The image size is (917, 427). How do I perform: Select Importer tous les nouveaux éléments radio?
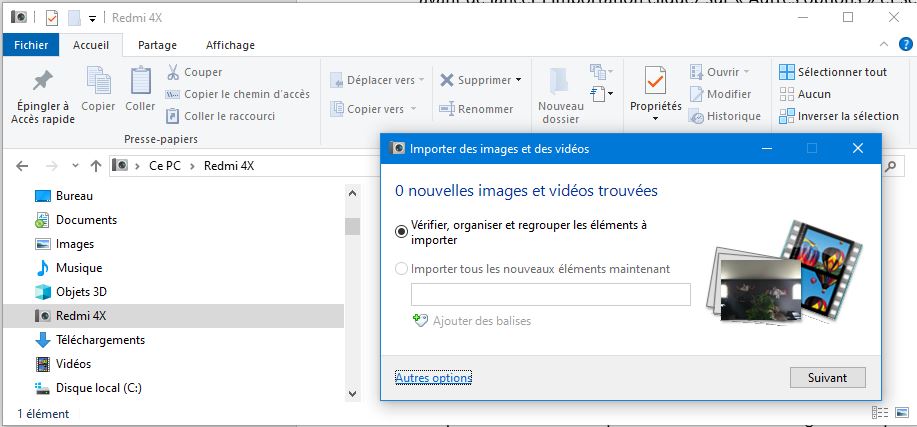click(401, 269)
